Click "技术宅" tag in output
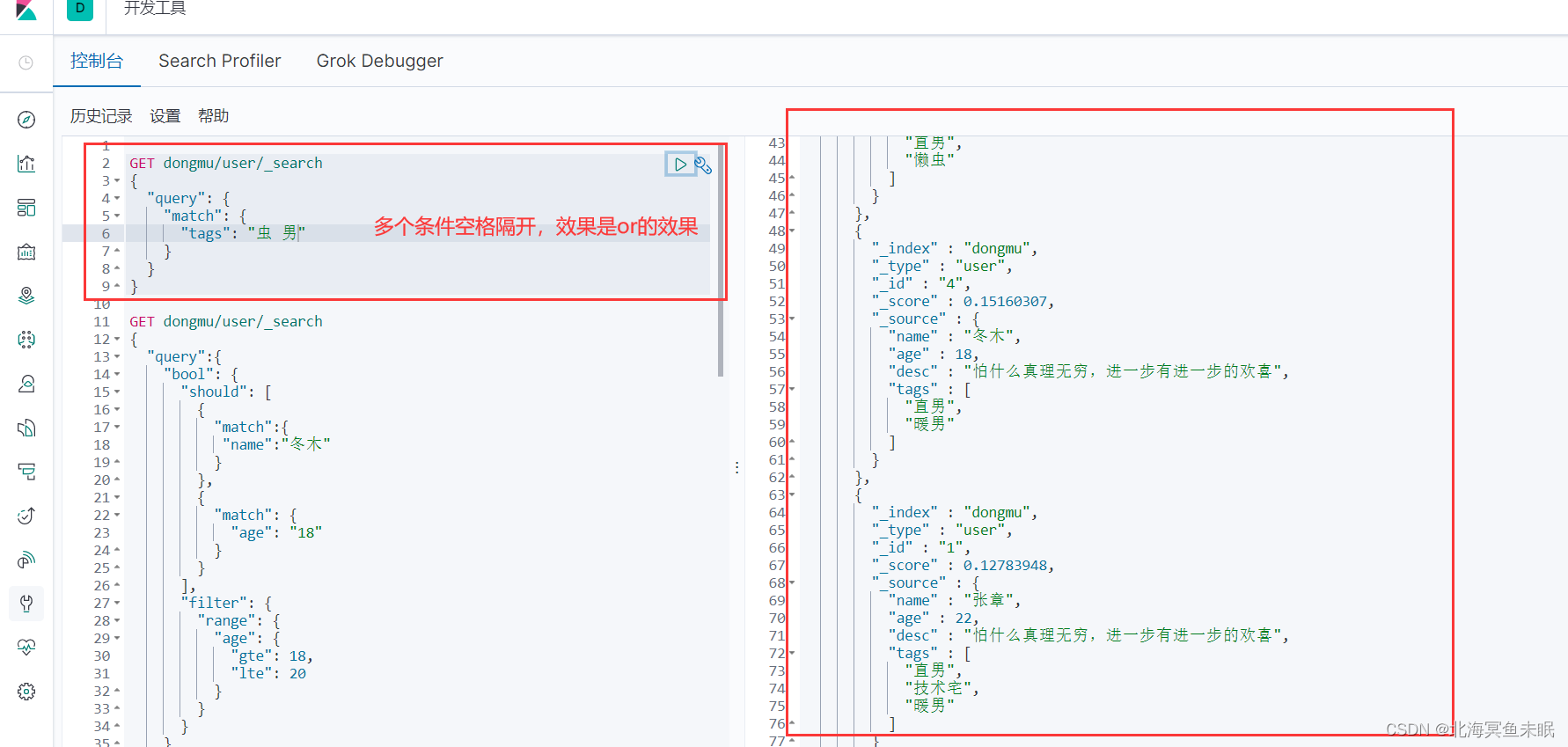The height and width of the screenshot is (747, 1568). coord(942,688)
